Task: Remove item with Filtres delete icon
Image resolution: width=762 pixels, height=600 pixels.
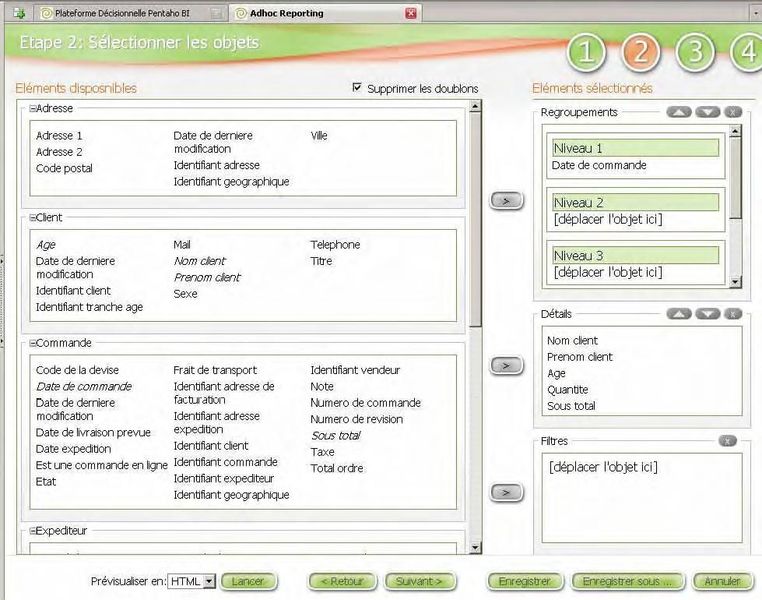Action: click(727, 440)
